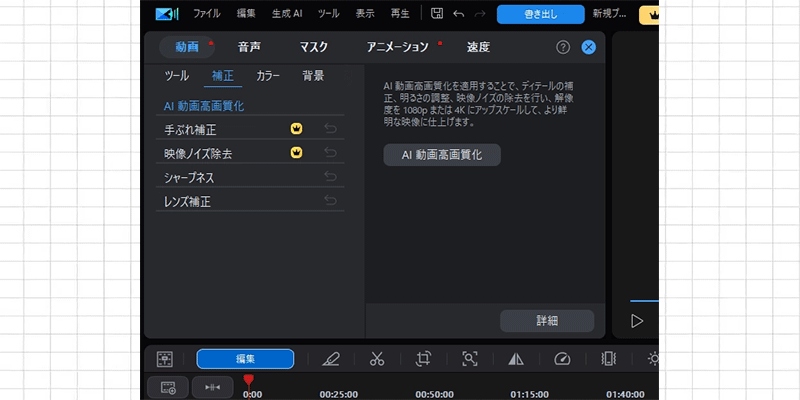Expand the シャープネス section

tap(250, 178)
